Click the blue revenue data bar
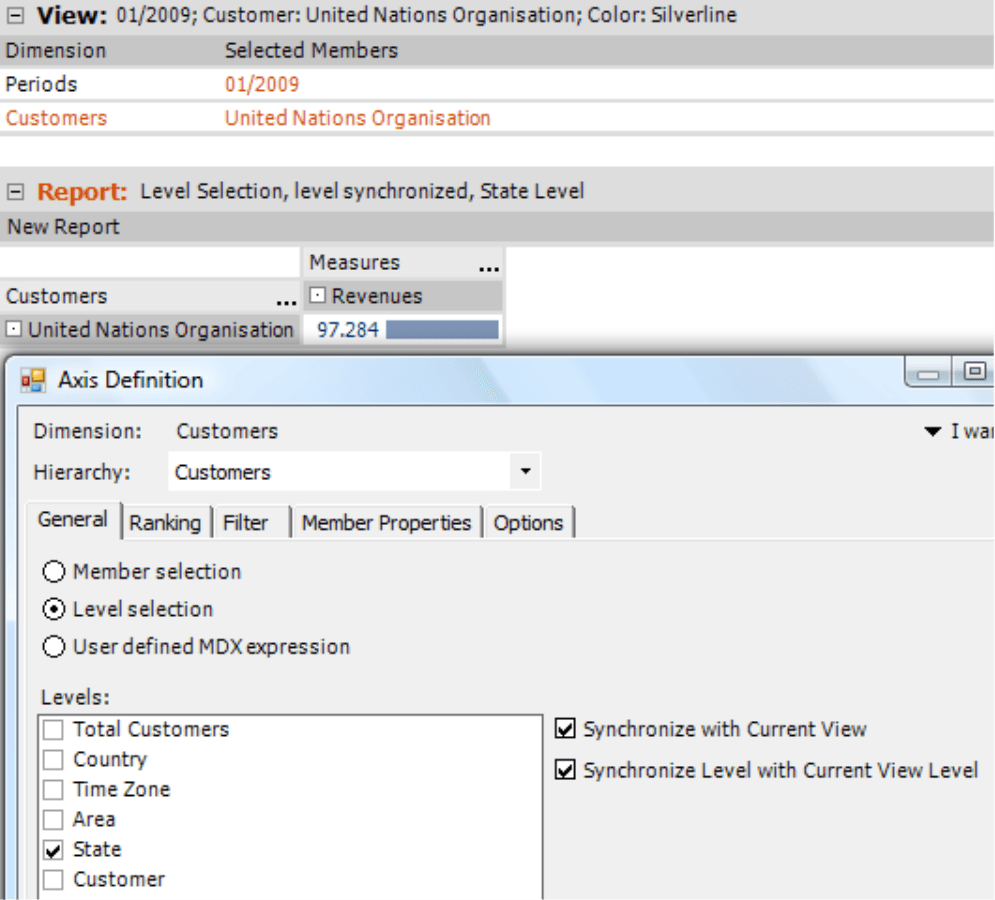Viewport: 995px width, 900px height. [x=442, y=329]
